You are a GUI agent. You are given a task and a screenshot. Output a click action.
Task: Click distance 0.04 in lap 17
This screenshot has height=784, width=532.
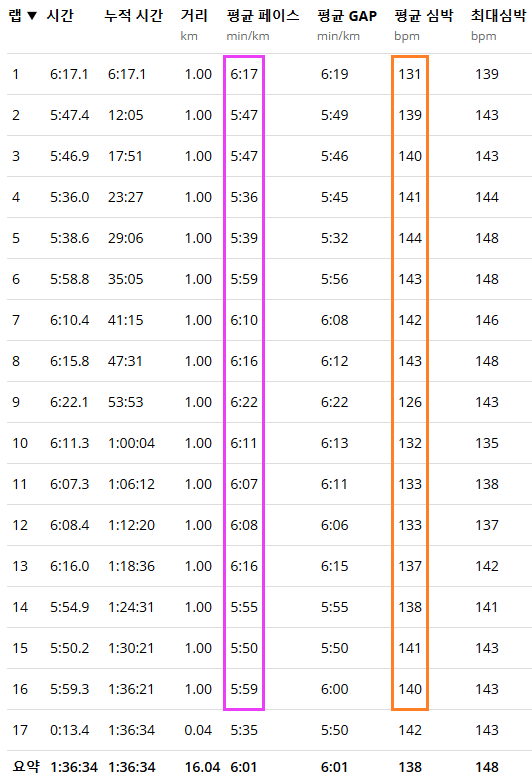pyautogui.click(x=198, y=730)
